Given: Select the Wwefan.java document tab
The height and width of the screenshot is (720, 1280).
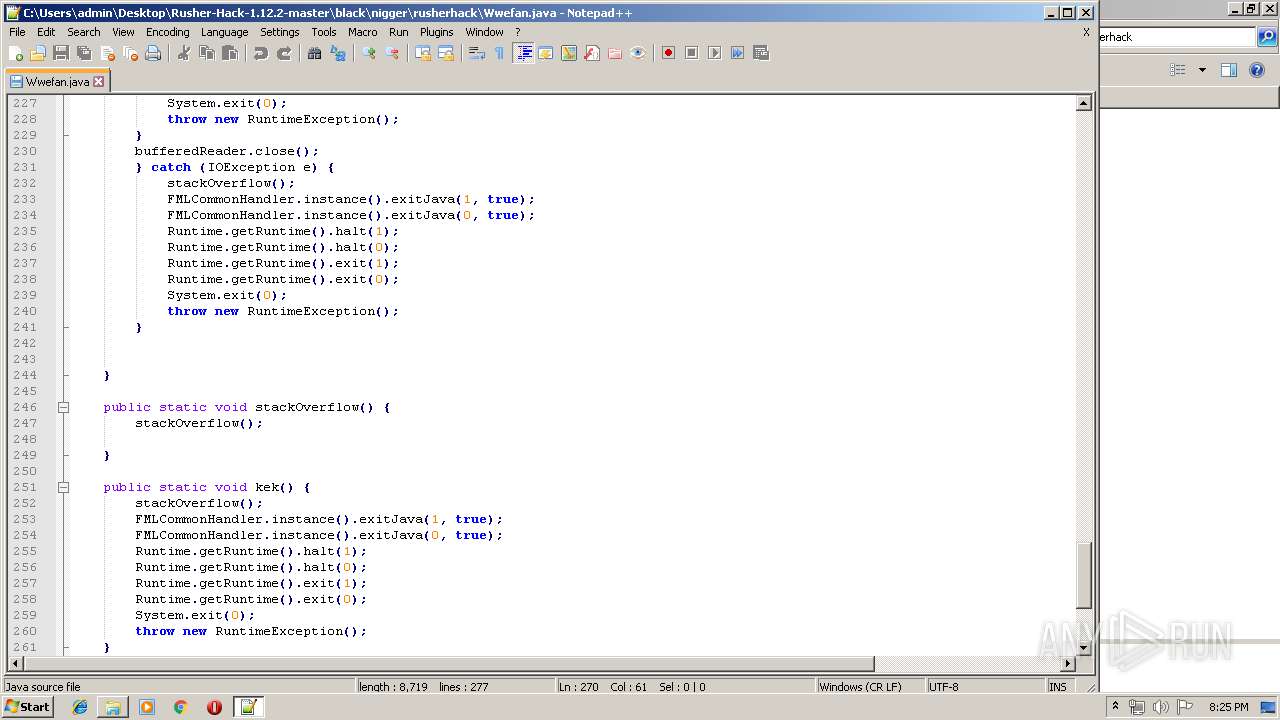Looking at the screenshot, I should [57, 82].
